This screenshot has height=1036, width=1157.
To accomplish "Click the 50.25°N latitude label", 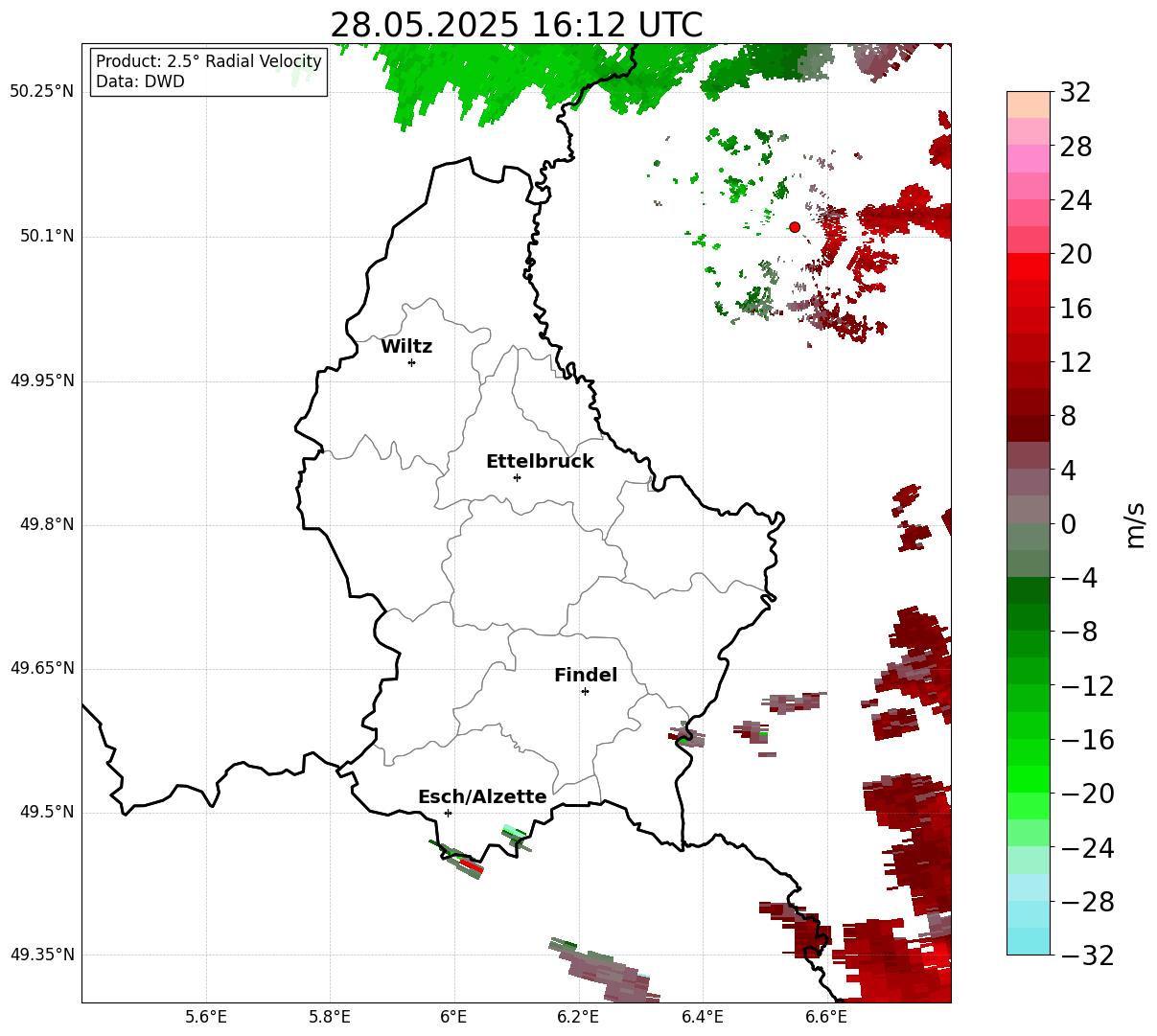I will click(x=41, y=92).
